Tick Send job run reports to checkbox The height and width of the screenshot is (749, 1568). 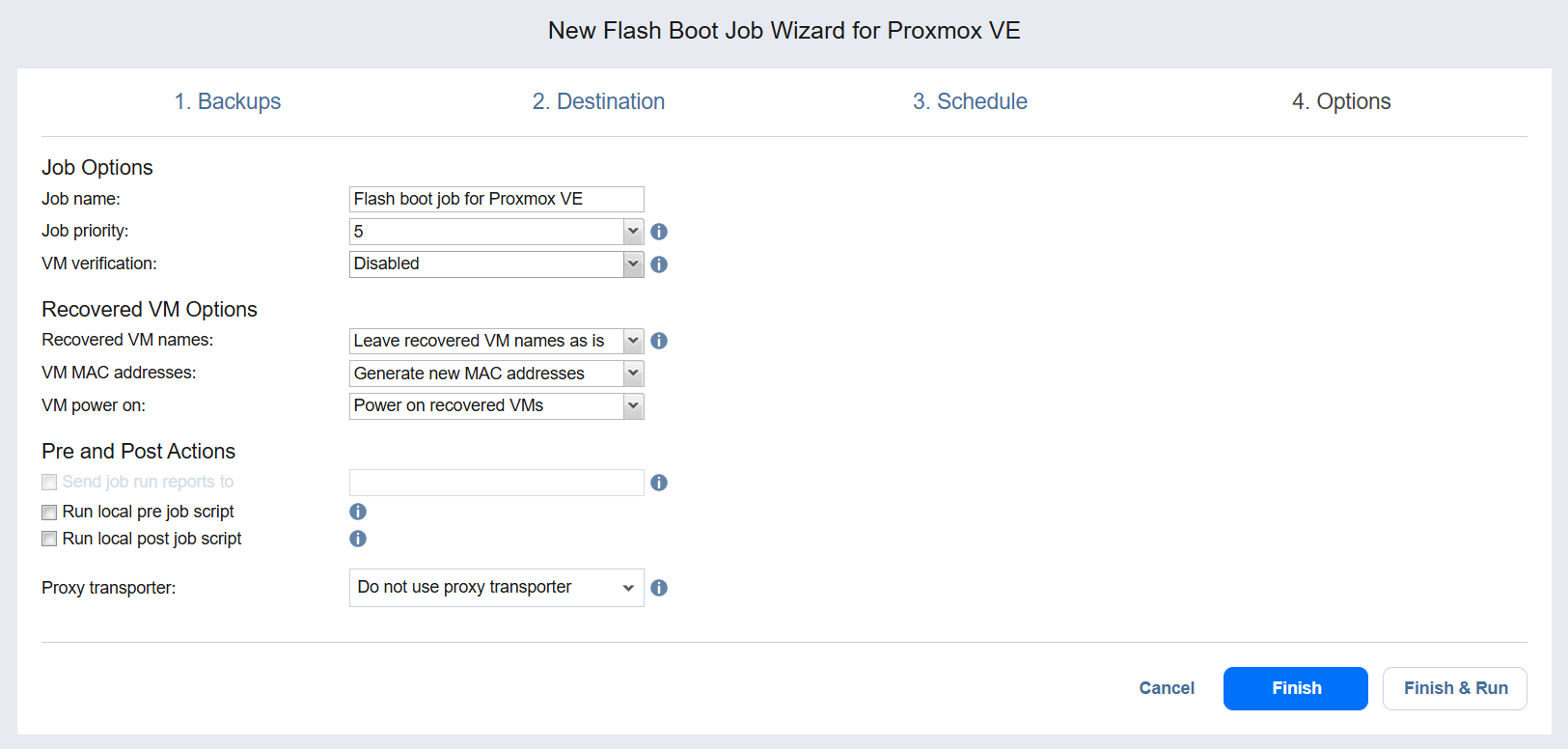49,483
